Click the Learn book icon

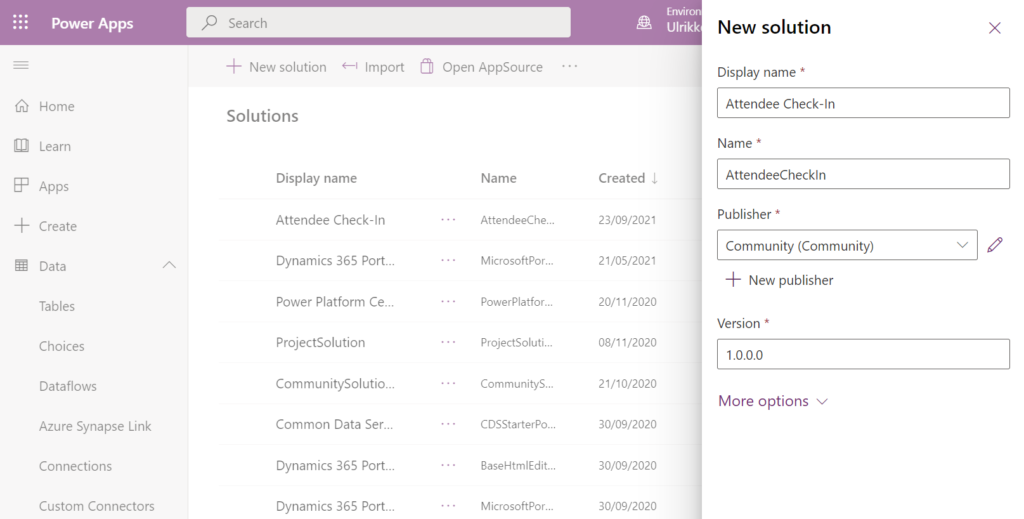[x=22, y=146]
